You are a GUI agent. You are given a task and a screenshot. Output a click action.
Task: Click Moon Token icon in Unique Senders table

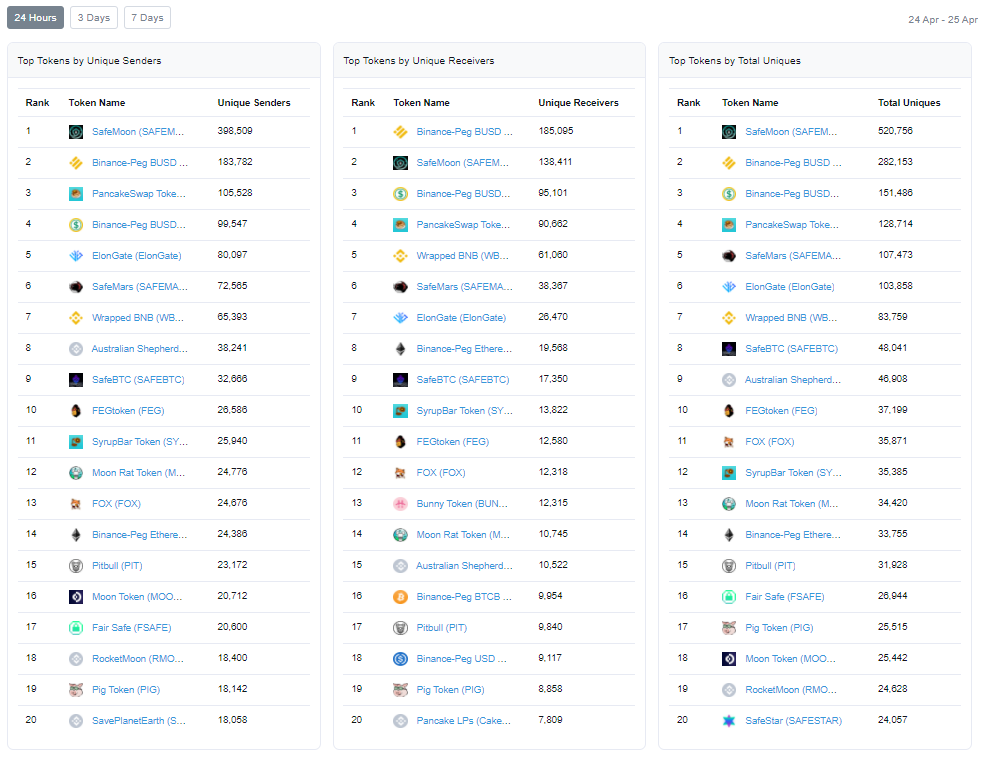76,597
